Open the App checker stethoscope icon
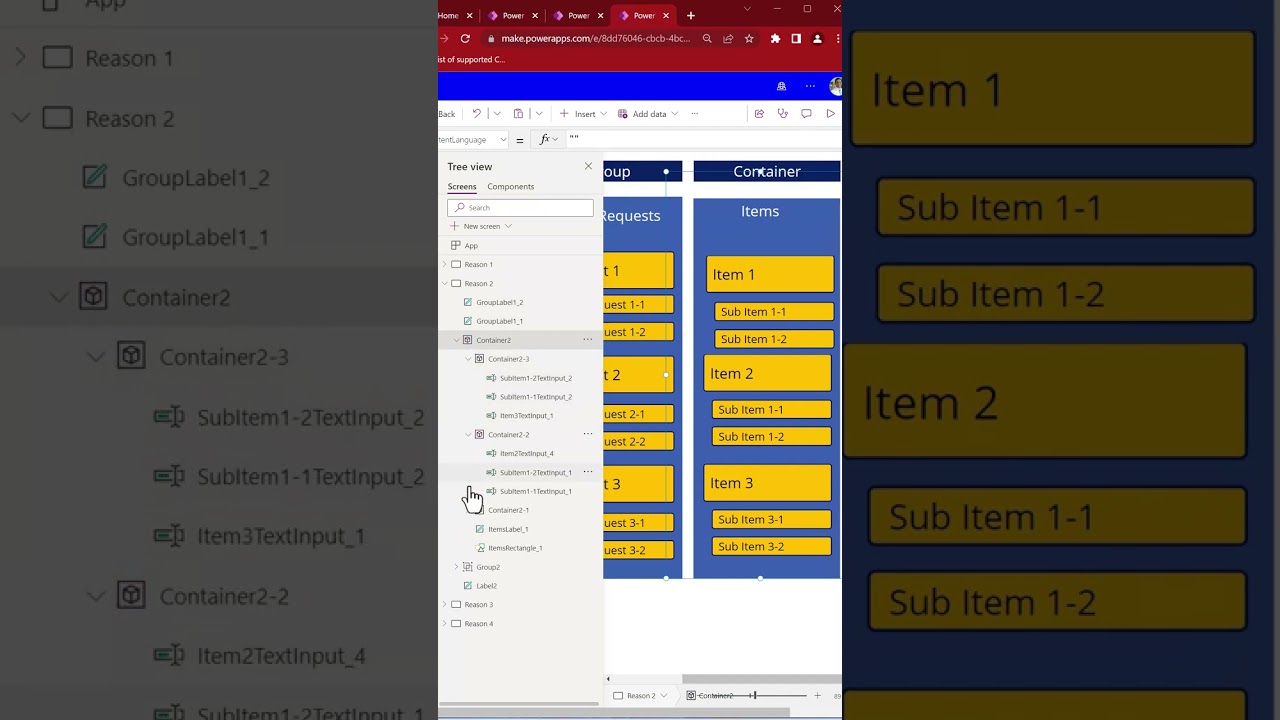The image size is (1280, 720). (783, 114)
